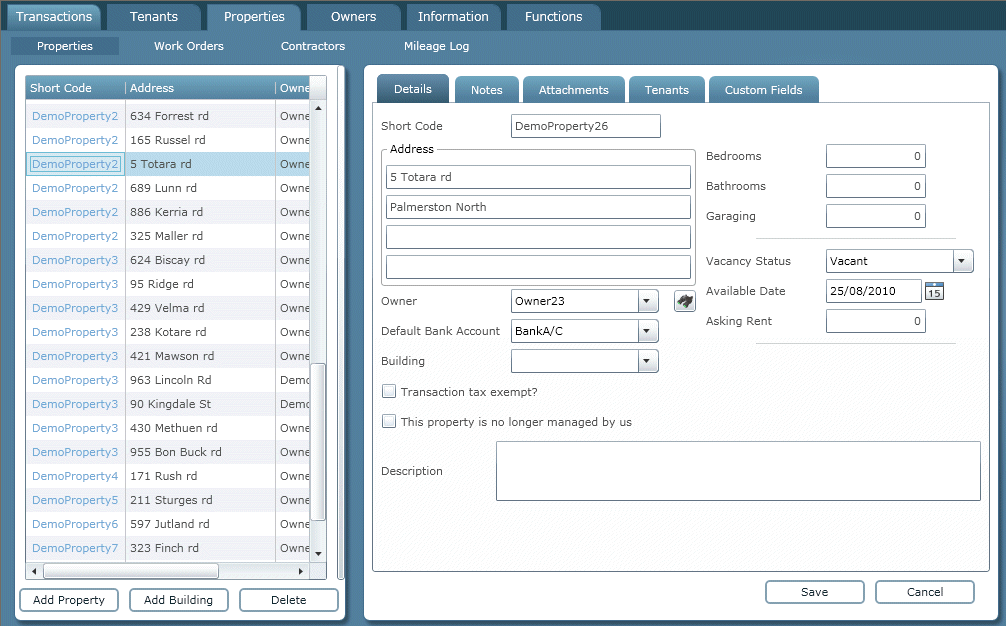Select the 624 Biscay rd row

(168, 260)
